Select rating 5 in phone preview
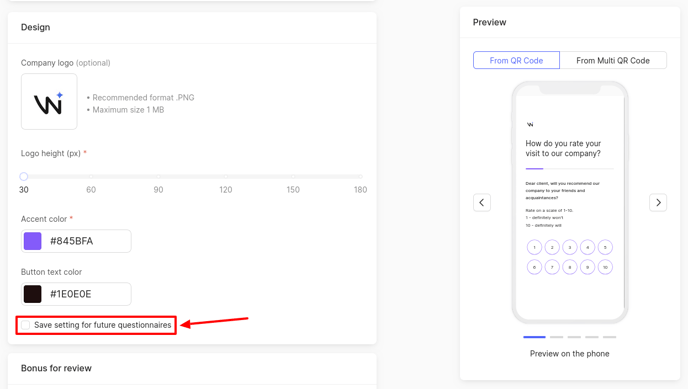 [x=605, y=247]
